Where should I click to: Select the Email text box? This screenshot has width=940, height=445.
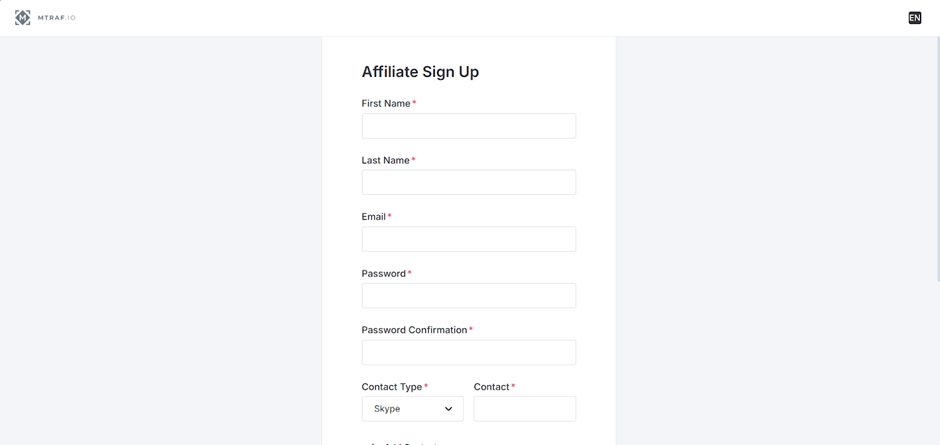point(468,239)
